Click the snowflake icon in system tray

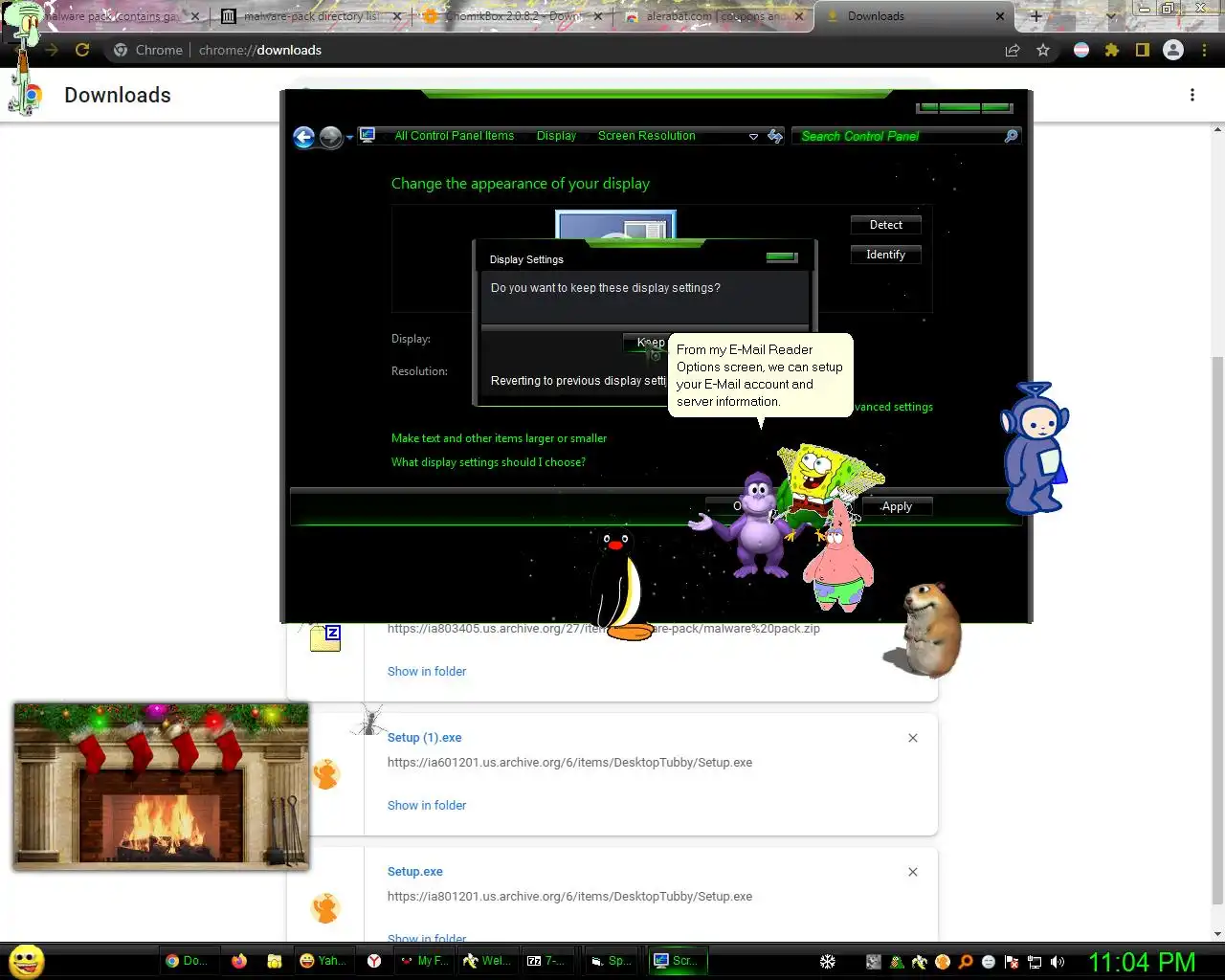point(828,962)
